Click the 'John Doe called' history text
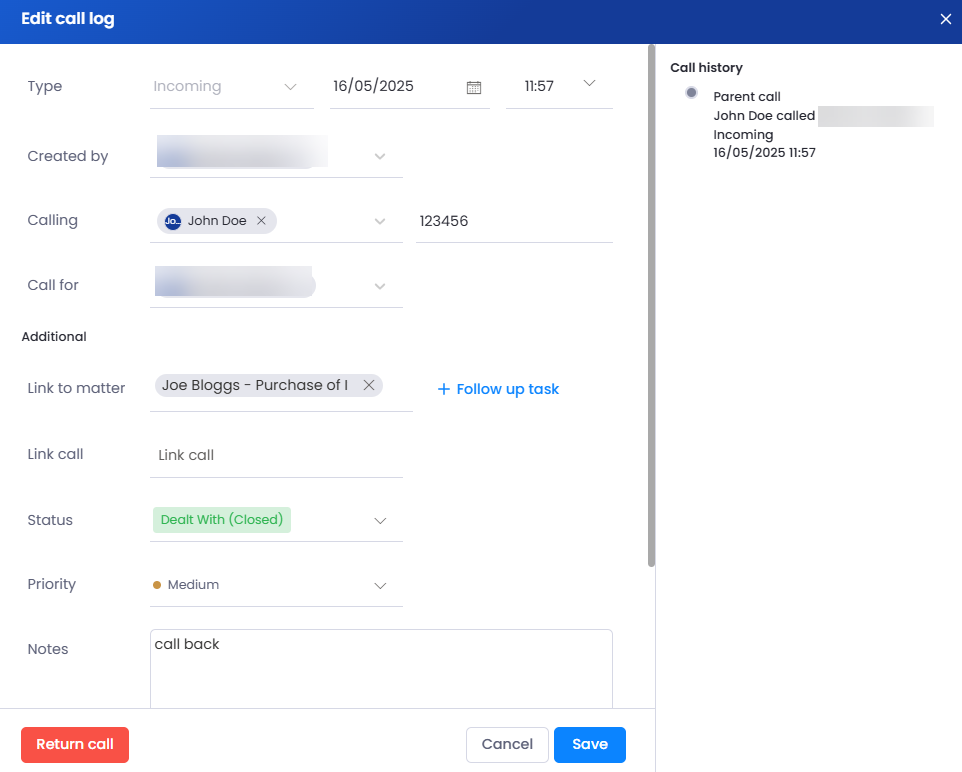 [764, 115]
